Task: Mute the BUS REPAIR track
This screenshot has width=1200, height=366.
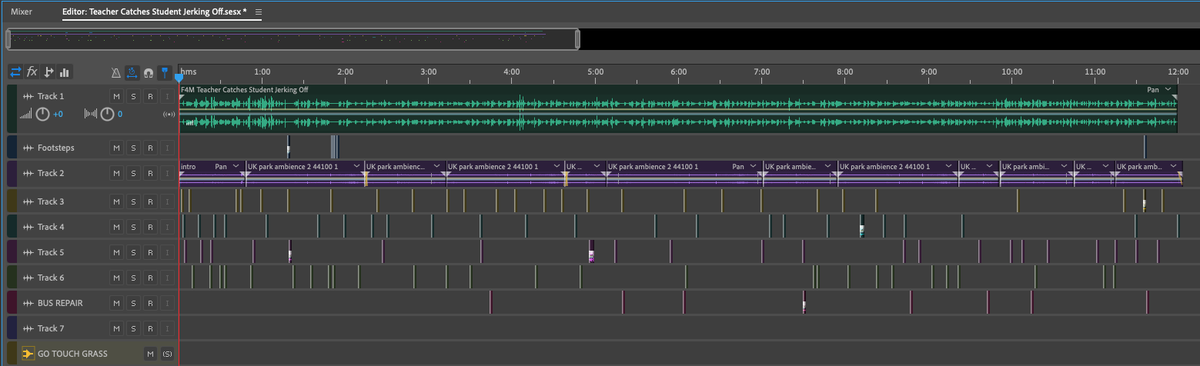Action: click(117, 302)
